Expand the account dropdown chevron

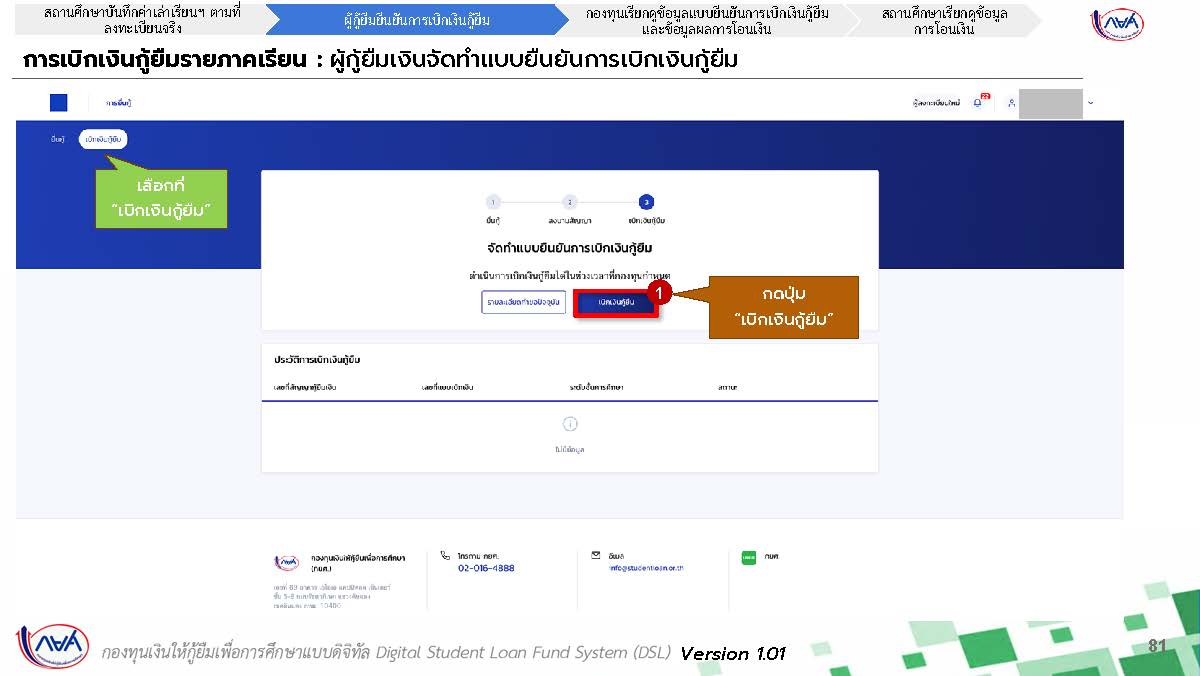coord(1090,103)
